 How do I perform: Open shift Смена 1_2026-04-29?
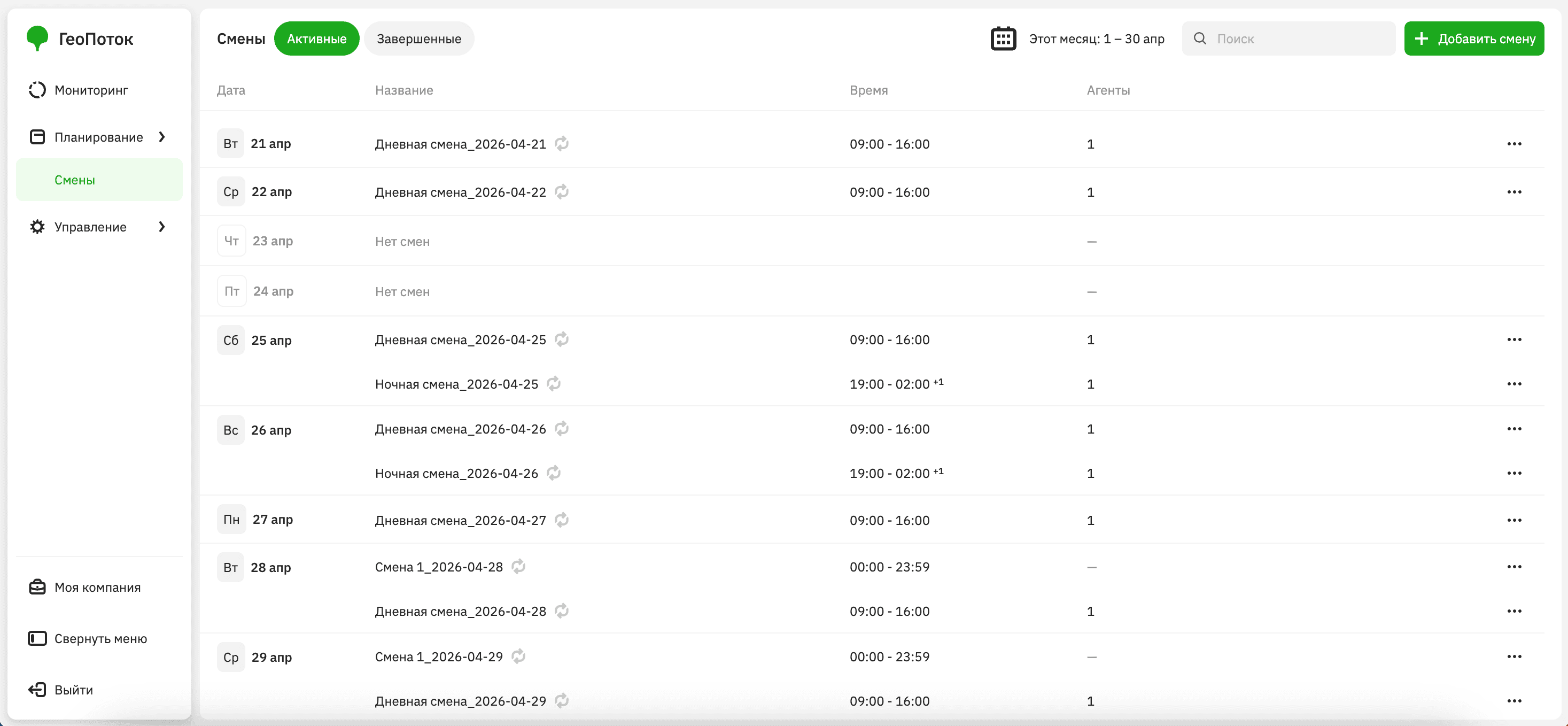click(439, 657)
